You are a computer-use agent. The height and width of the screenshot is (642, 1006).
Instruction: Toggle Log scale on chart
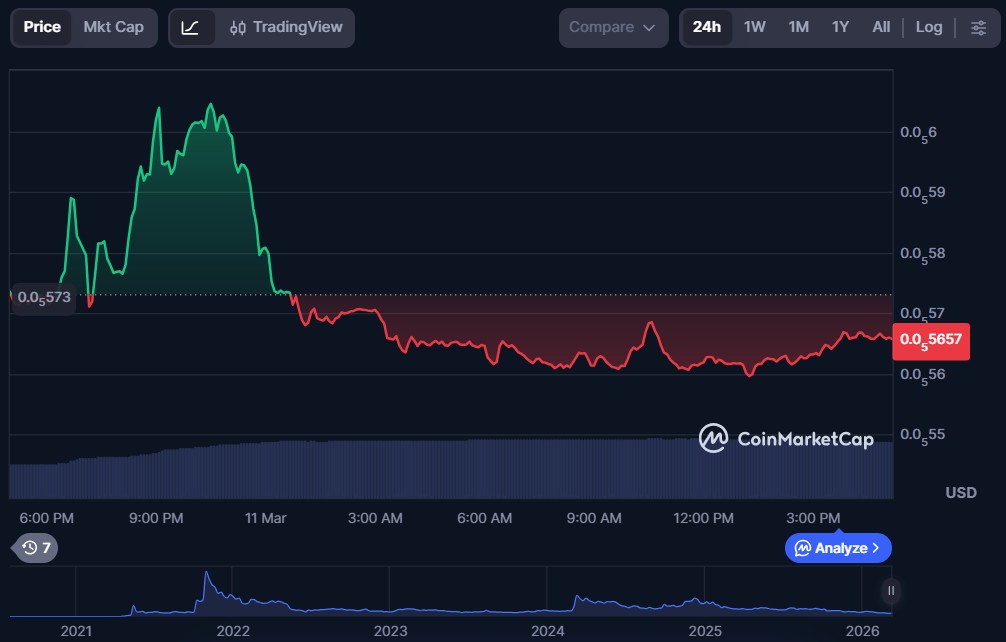click(x=929, y=27)
